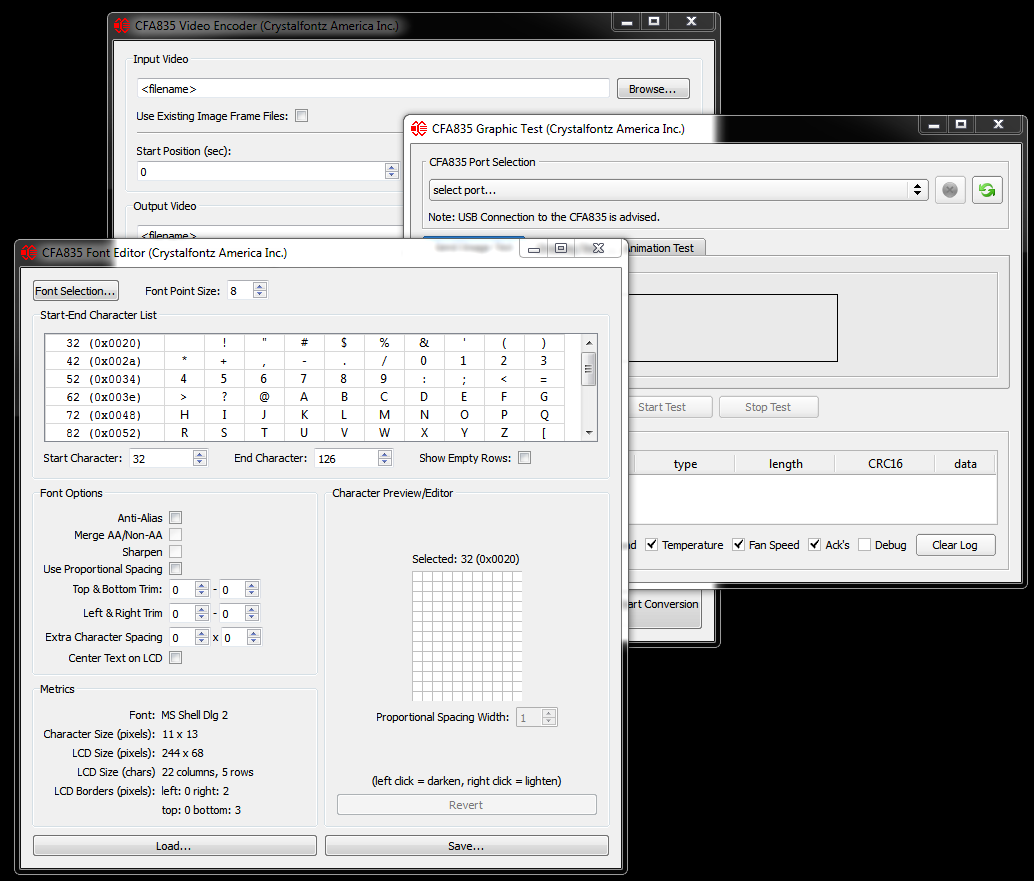This screenshot has height=881, width=1034.
Task: Enable Show Empty Rows checkbox
Action: pyautogui.click(x=524, y=458)
